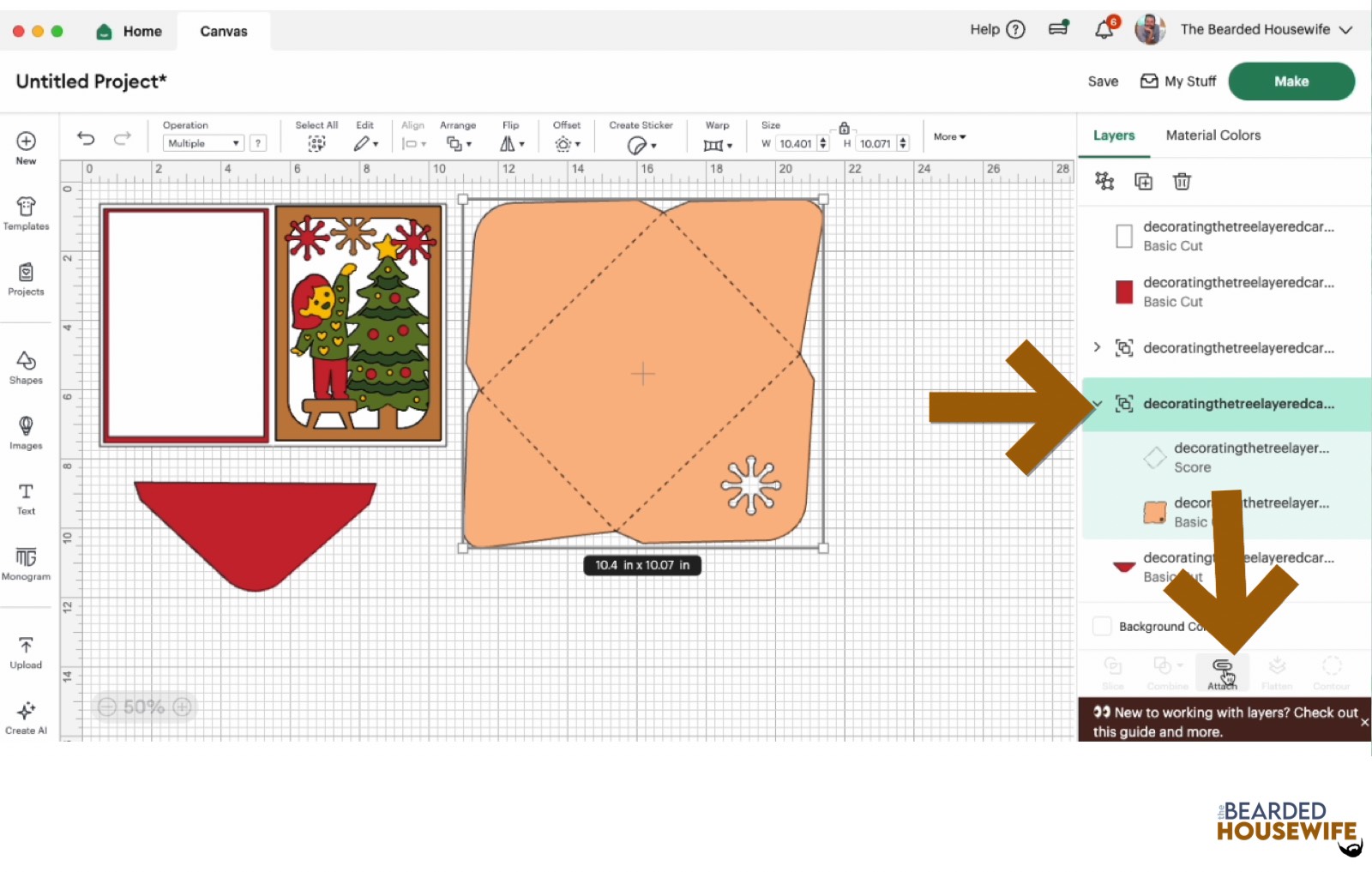Viewport: 1372px width, 872px height.
Task: Click the Slice icon
Action: 1112,671
